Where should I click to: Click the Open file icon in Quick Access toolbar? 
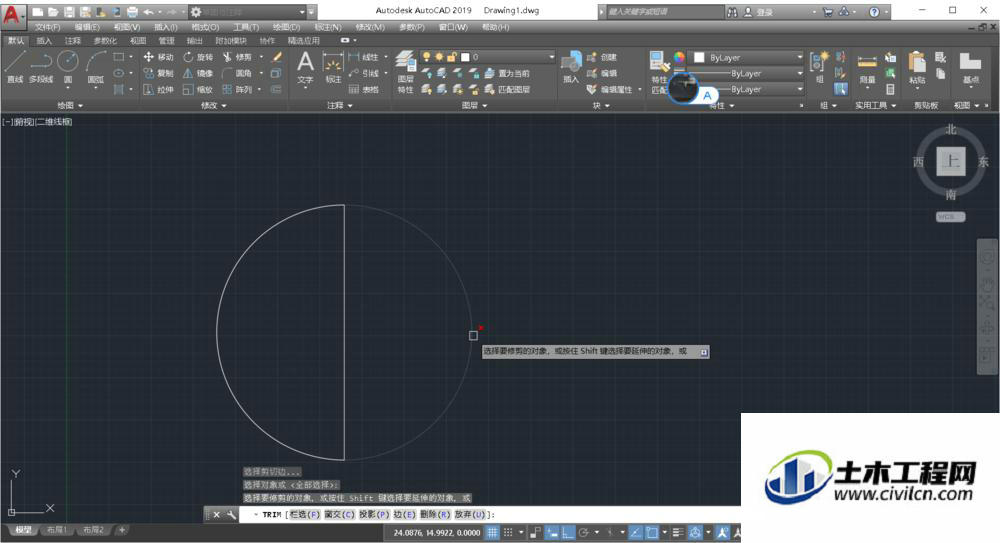point(54,12)
